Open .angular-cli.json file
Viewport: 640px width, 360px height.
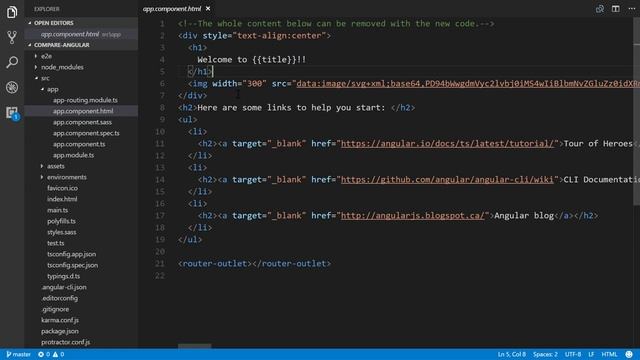64,287
